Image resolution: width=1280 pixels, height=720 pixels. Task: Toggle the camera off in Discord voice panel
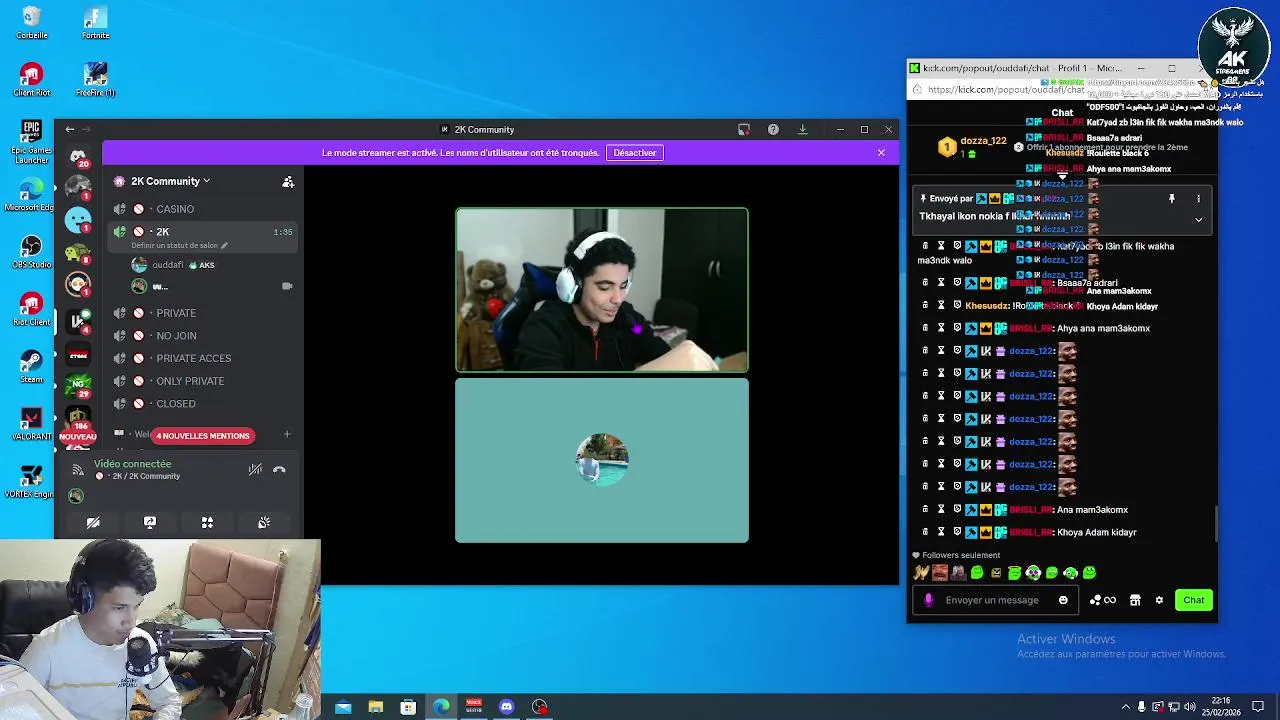[x=93, y=522]
